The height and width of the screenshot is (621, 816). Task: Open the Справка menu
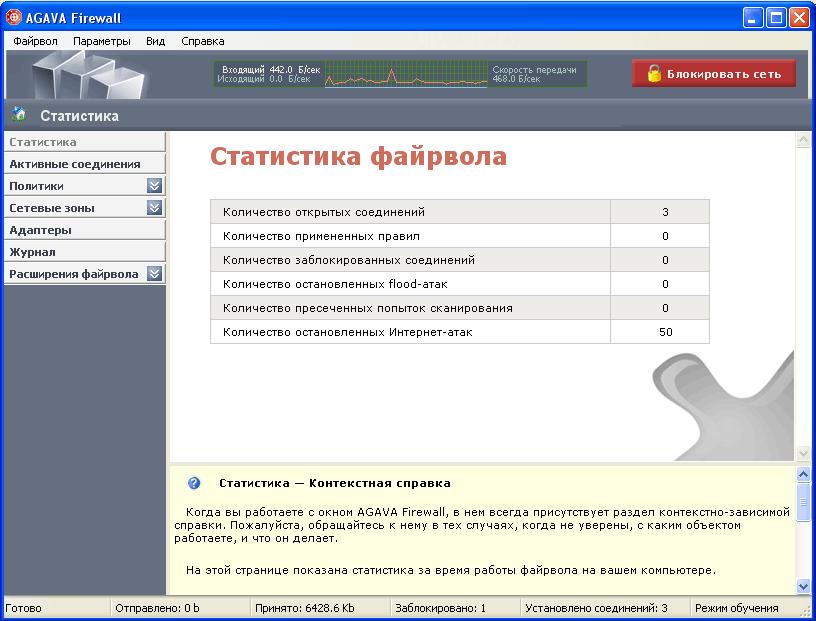click(x=202, y=41)
